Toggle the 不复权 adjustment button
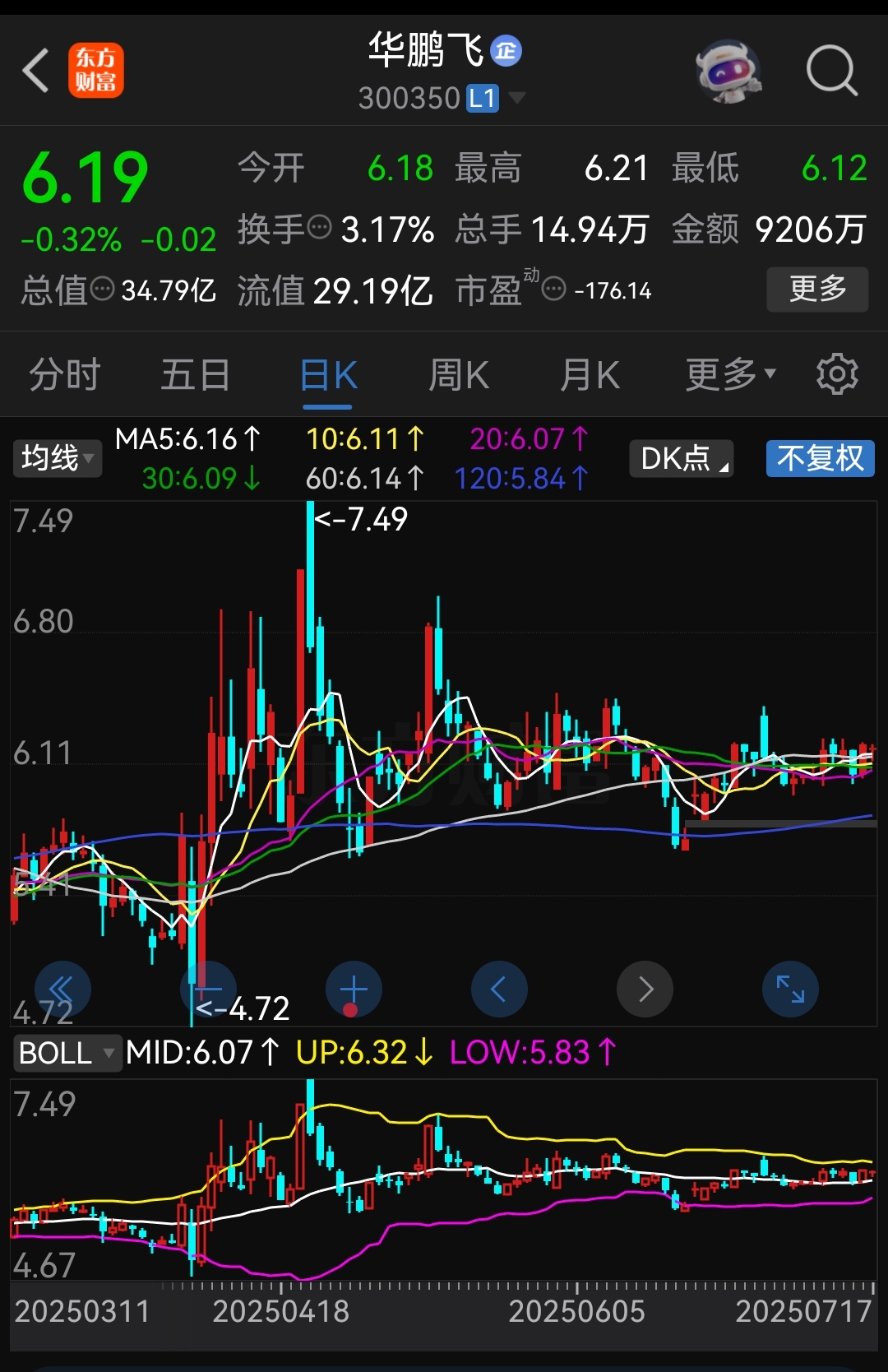 (x=821, y=458)
